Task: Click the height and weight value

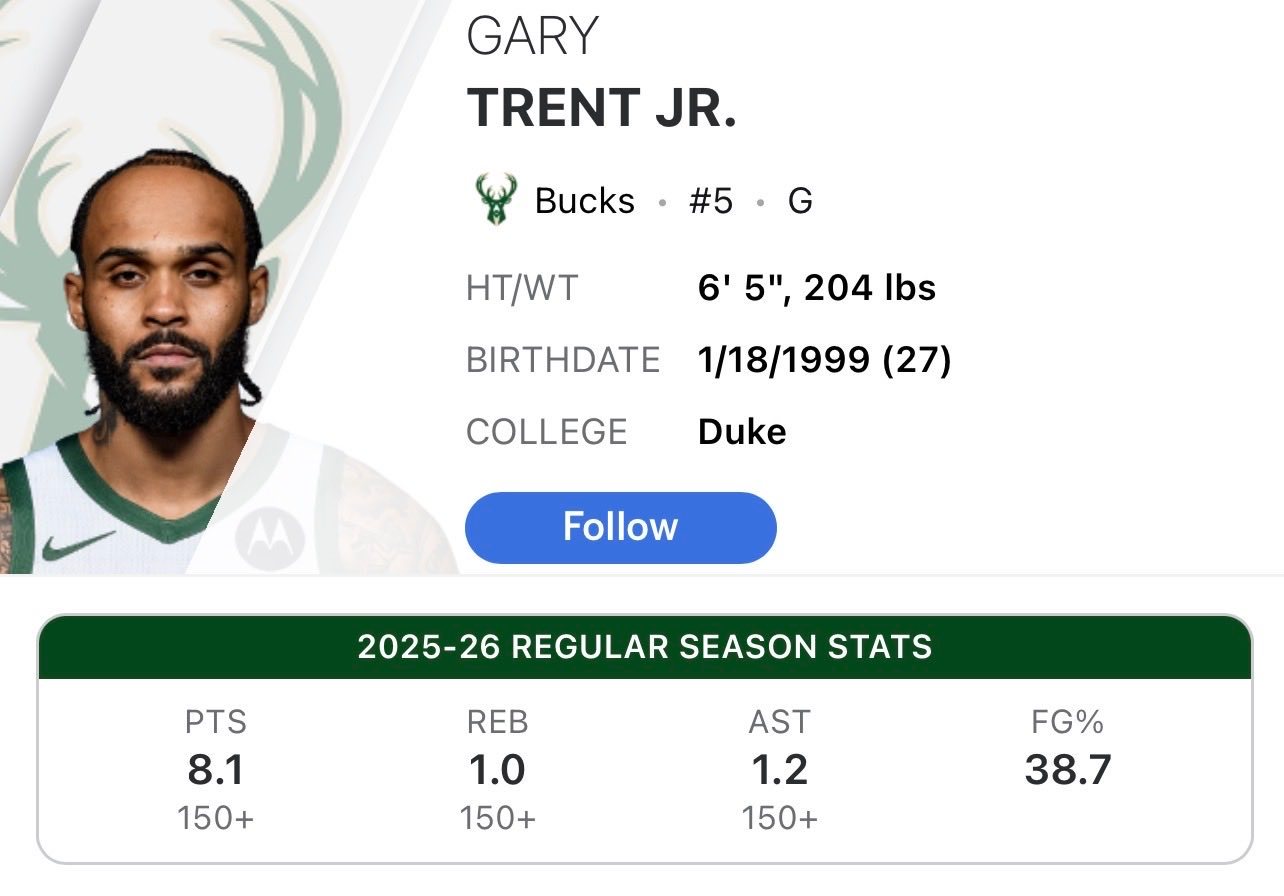Action: [x=817, y=288]
